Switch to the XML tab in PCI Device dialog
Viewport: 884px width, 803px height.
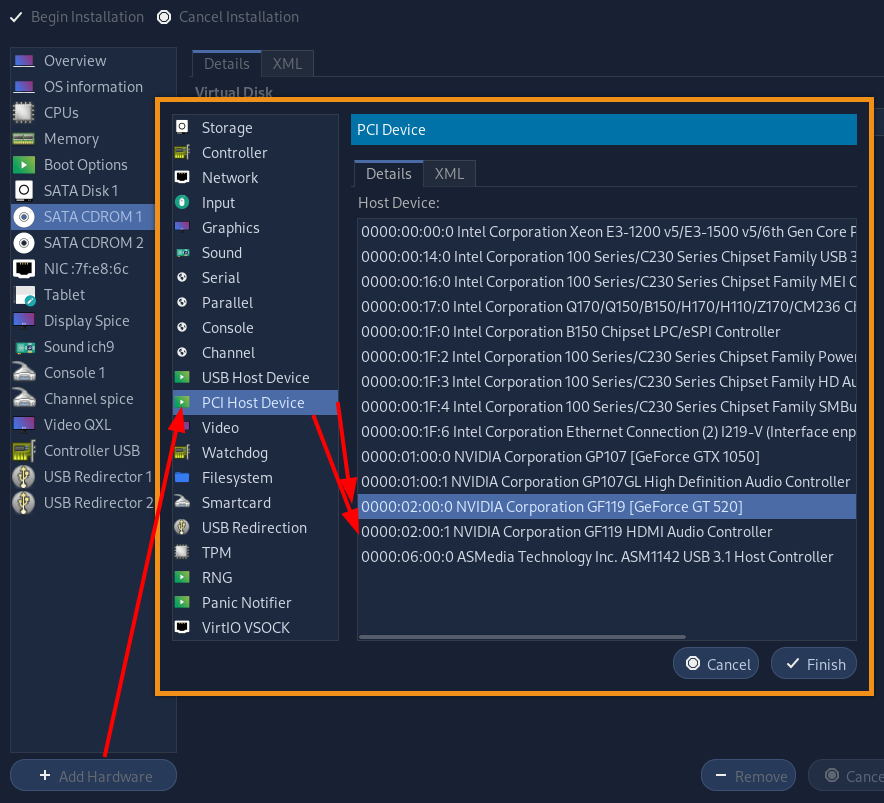coord(449,174)
